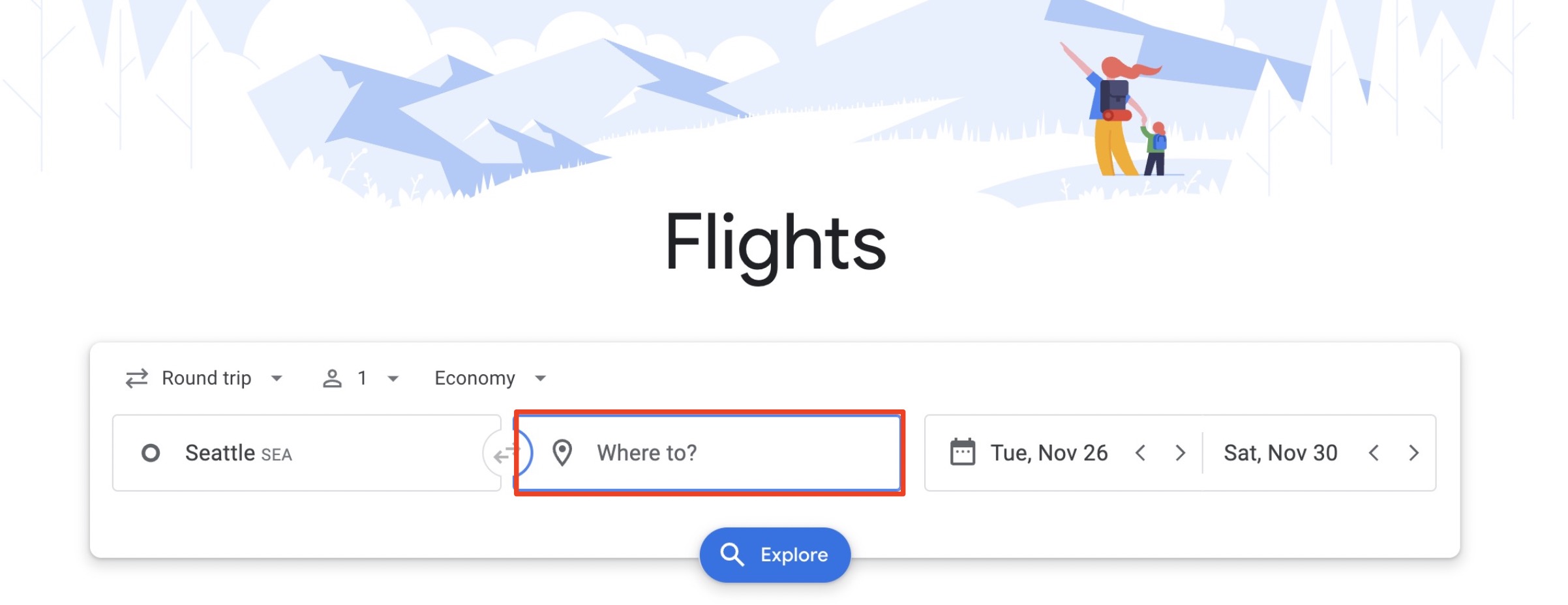Go back one day on return date
The image size is (1568, 605).
tap(1374, 453)
